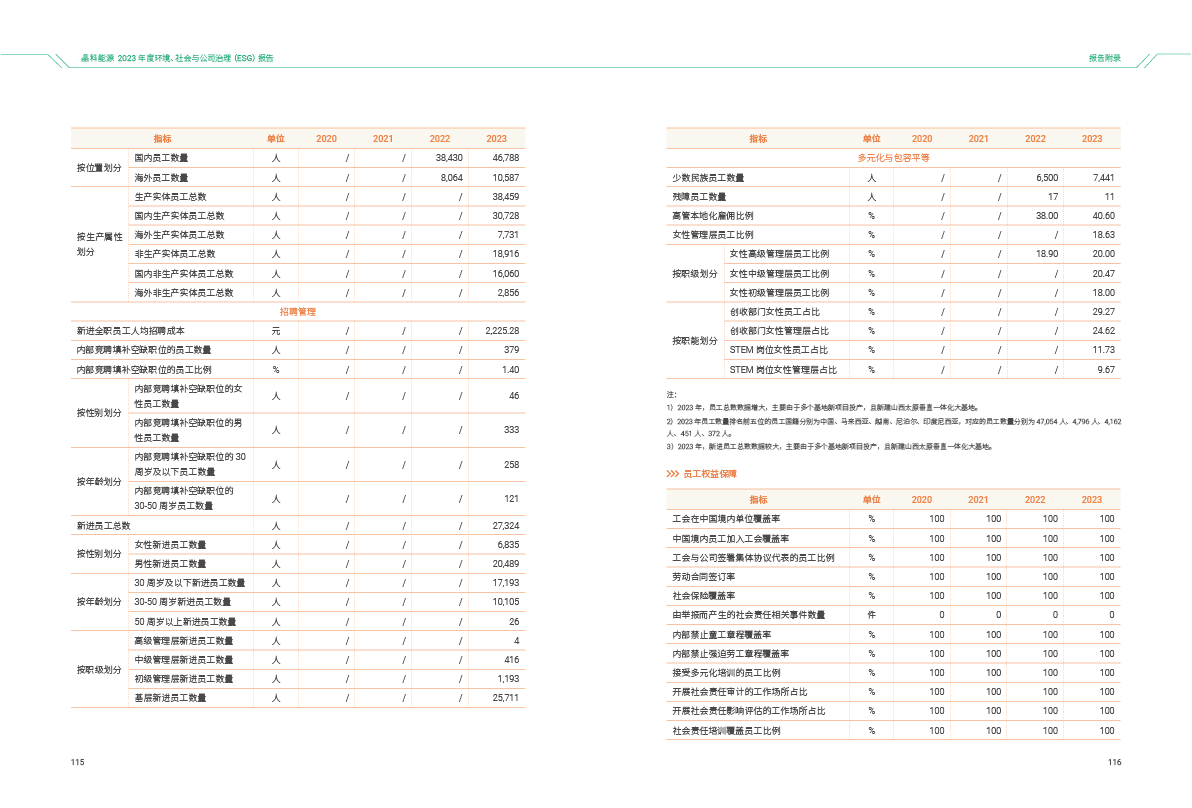Image resolution: width=1192 pixels, height=808 pixels.
Task: Click the 少数民族员工数量 2023 value 7,441
Action: point(1097,177)
